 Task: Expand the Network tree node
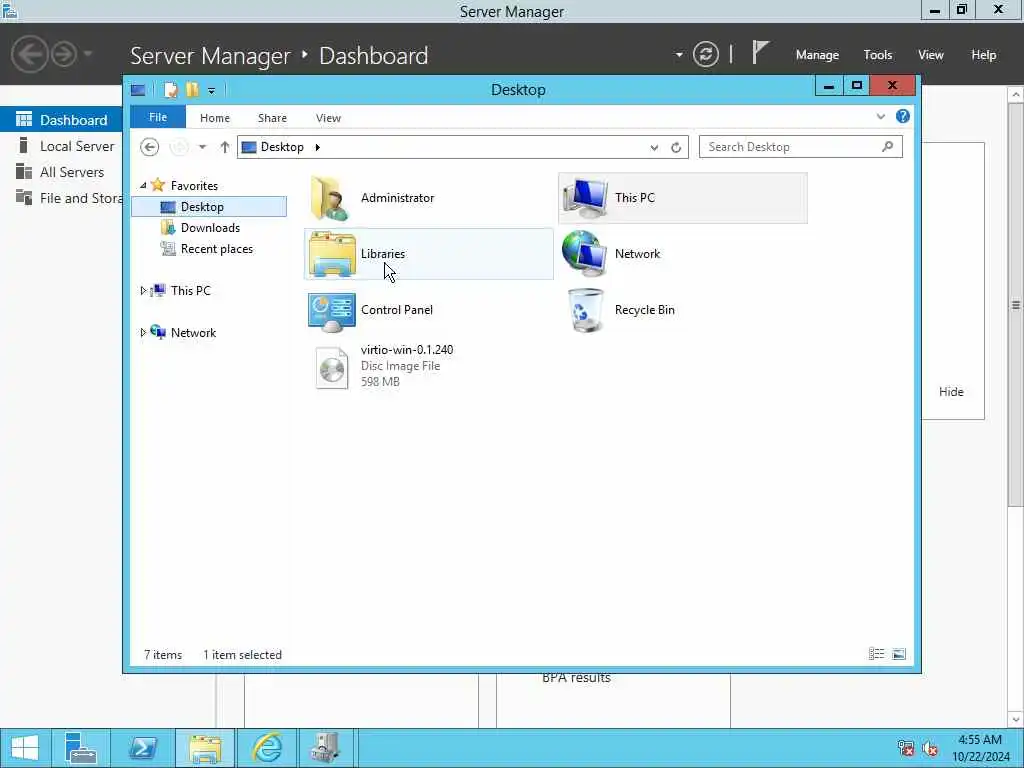[x=143, y=332]
